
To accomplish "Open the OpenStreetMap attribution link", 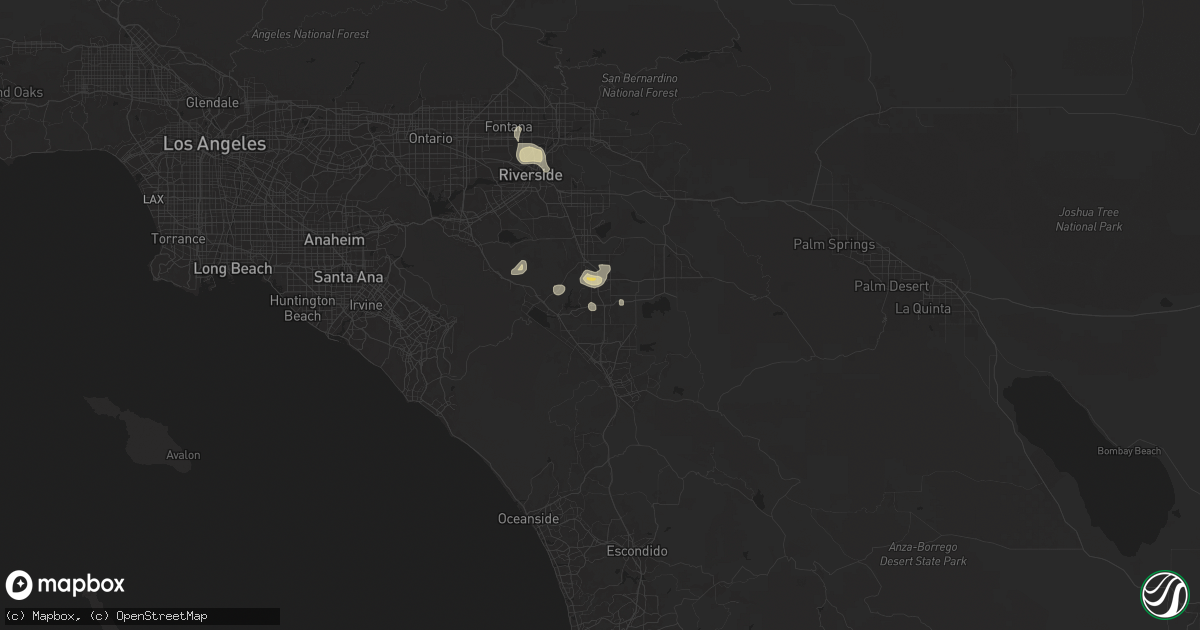I will [x=149, y=616].
